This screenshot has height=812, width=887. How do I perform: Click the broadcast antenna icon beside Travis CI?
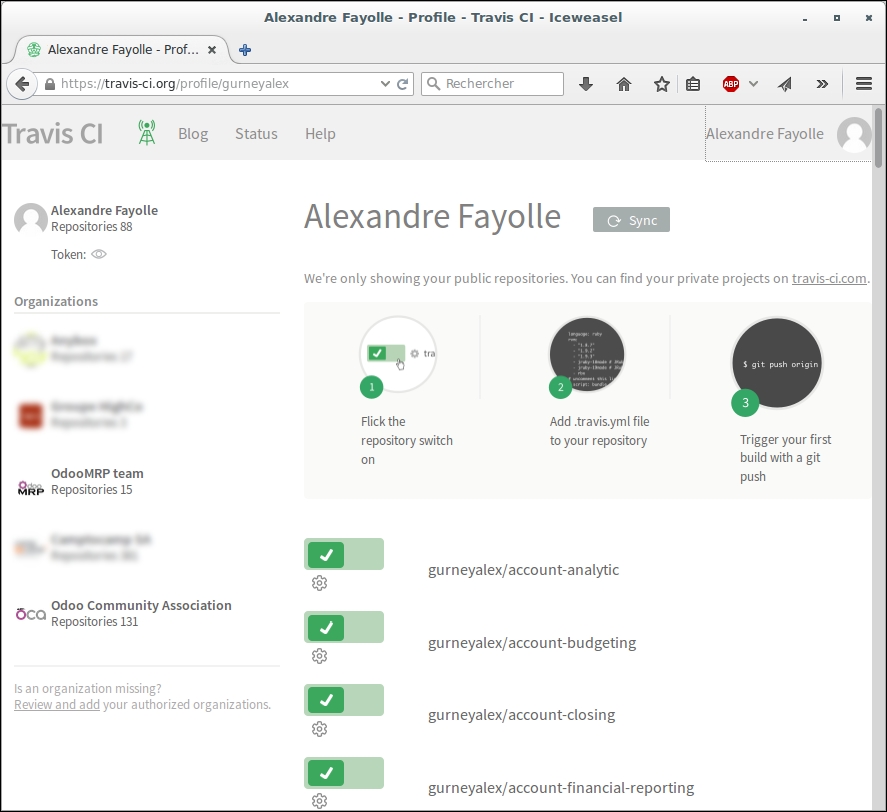click(x=145, y=132)
